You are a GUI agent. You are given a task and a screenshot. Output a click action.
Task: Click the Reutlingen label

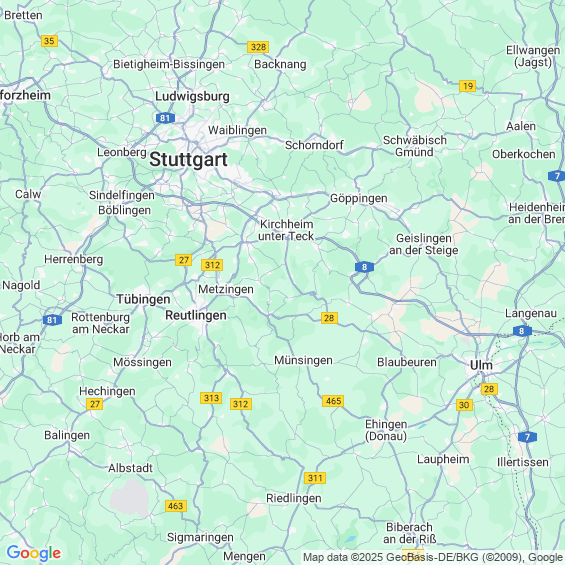pyautogui.click(x=196, y=315)
